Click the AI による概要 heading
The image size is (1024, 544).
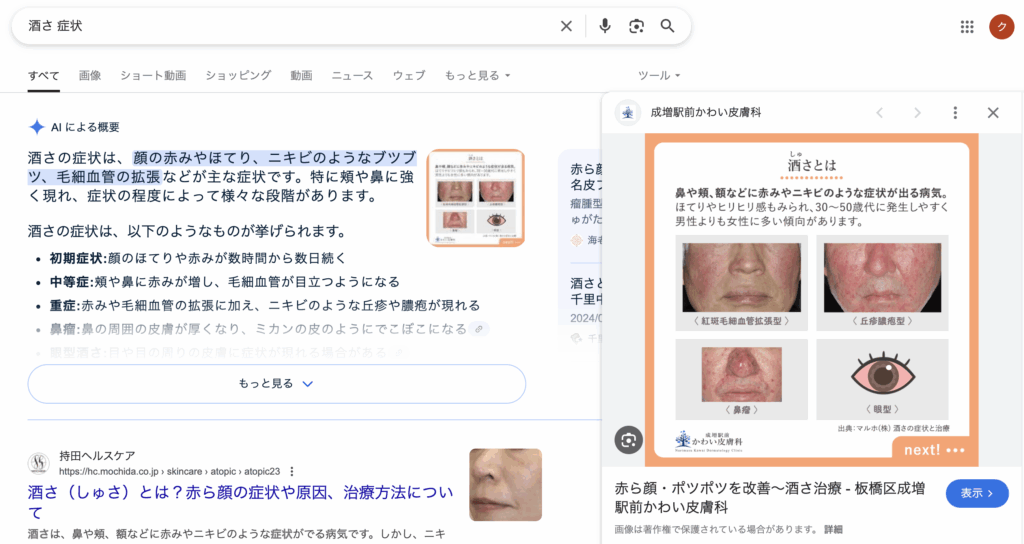pos(85,127)
